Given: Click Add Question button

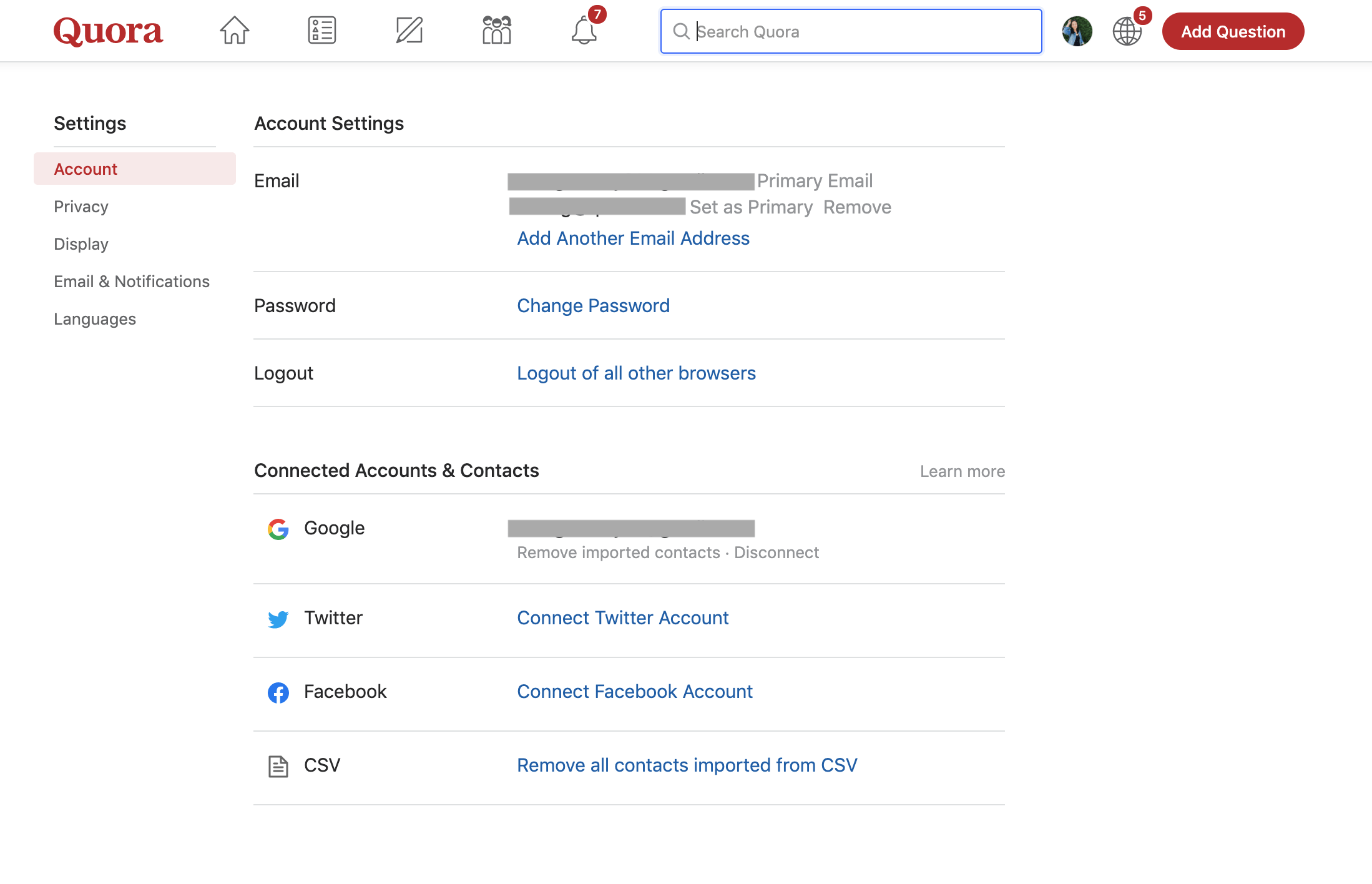Looking at the screenshot, I should (x=1232, y=31).
